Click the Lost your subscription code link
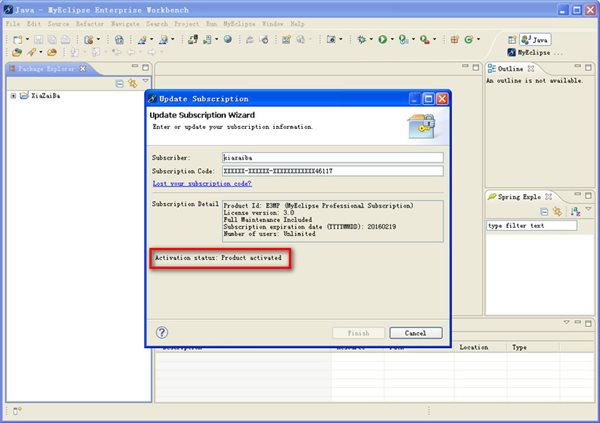The height and width of the screenshot is (423, 600). pyautogui.click(x=202, y=184)
